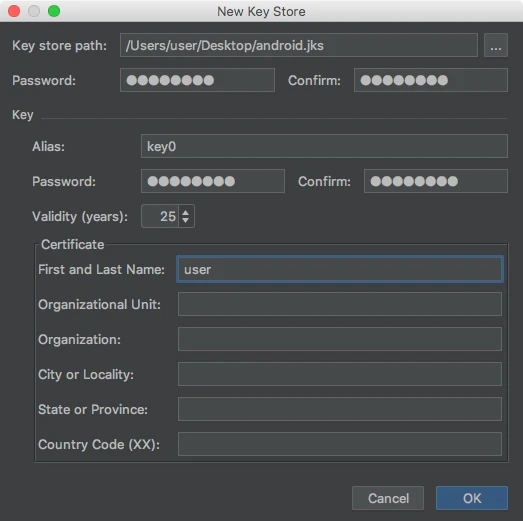This screenshot has width=523, height=521.
Task: Increase Validity years with up arrow
Action: click(186, 212)
